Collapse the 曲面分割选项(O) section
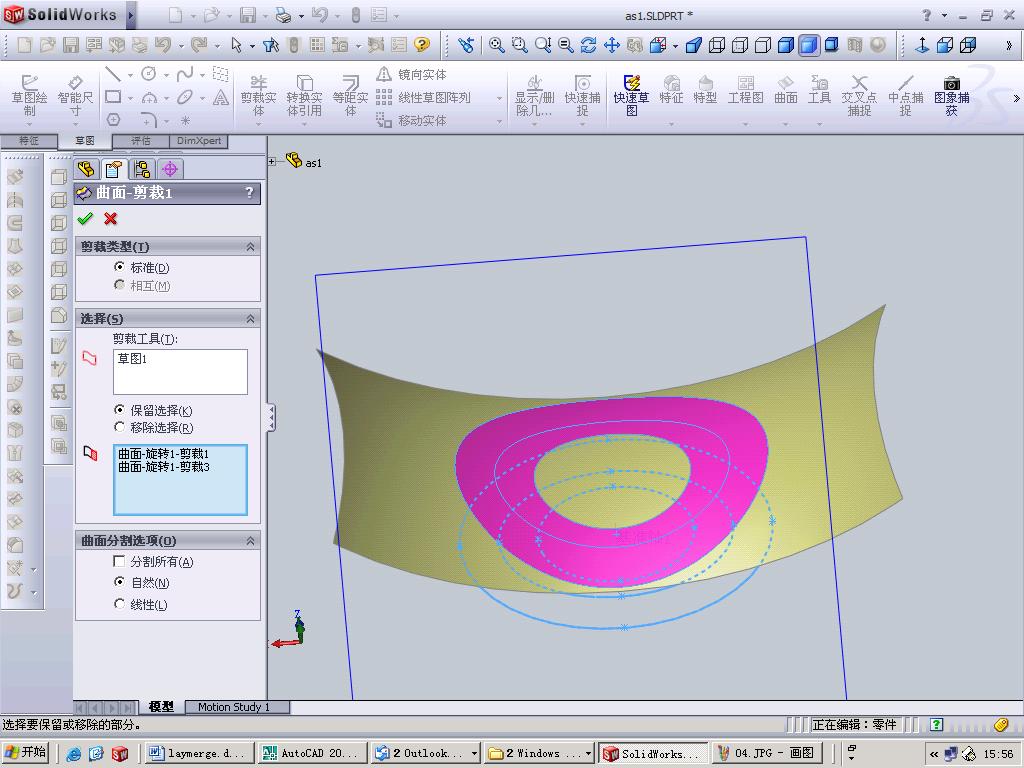This screenshot has height=768, width=1024. point(250,541)
